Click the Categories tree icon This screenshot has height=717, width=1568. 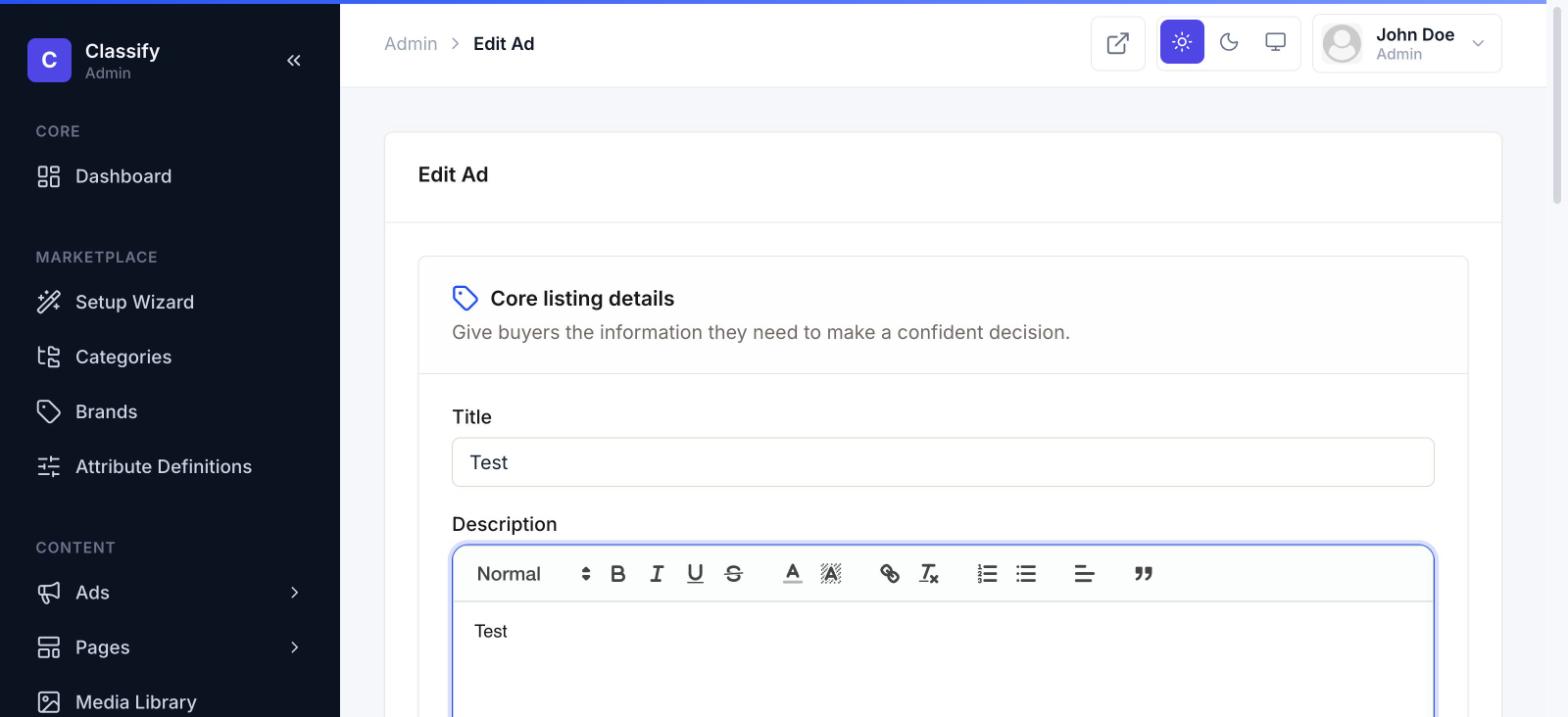tap(49, 357)
